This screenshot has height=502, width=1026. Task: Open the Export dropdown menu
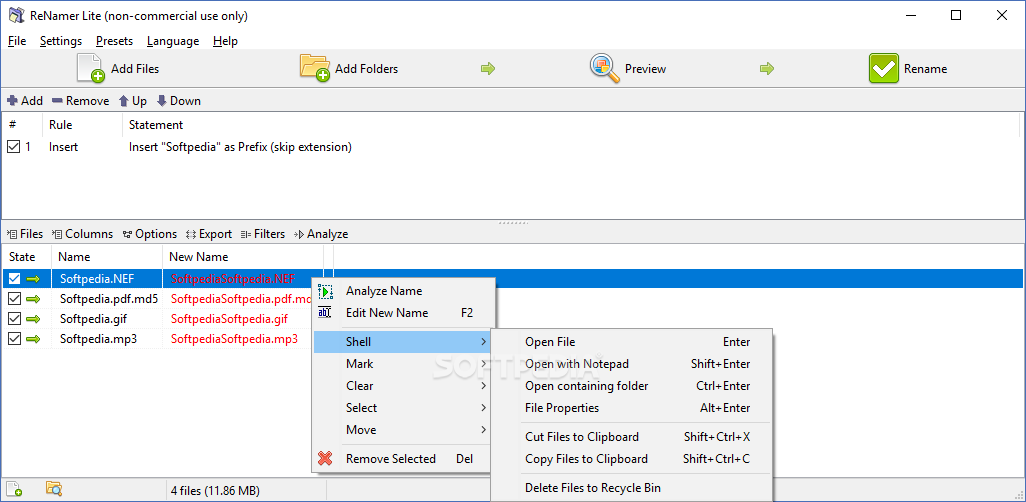209,234
